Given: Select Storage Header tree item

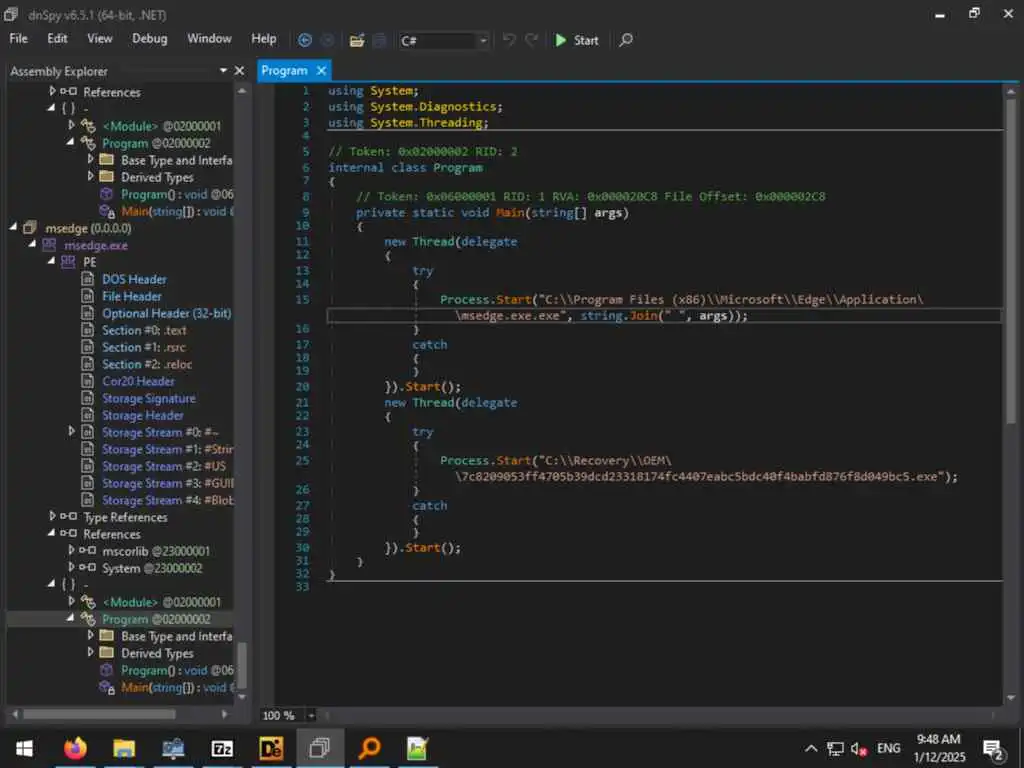Looking at the screenshot, I should coord(142,415).
